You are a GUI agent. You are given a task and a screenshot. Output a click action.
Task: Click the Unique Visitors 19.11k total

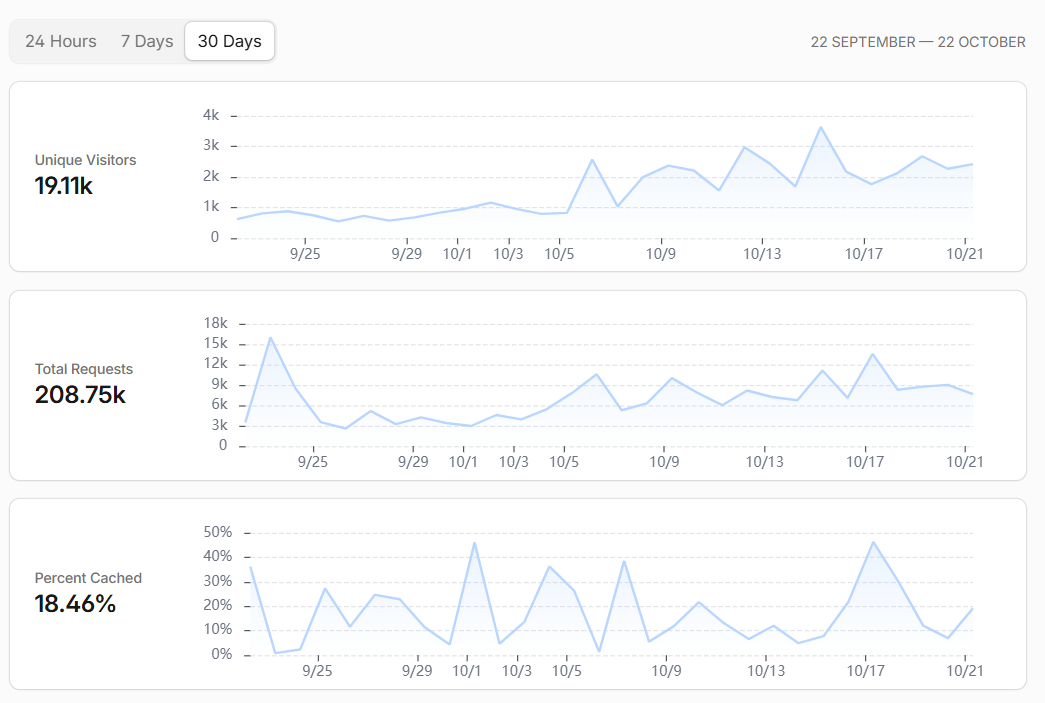click(x=64, y=186)
